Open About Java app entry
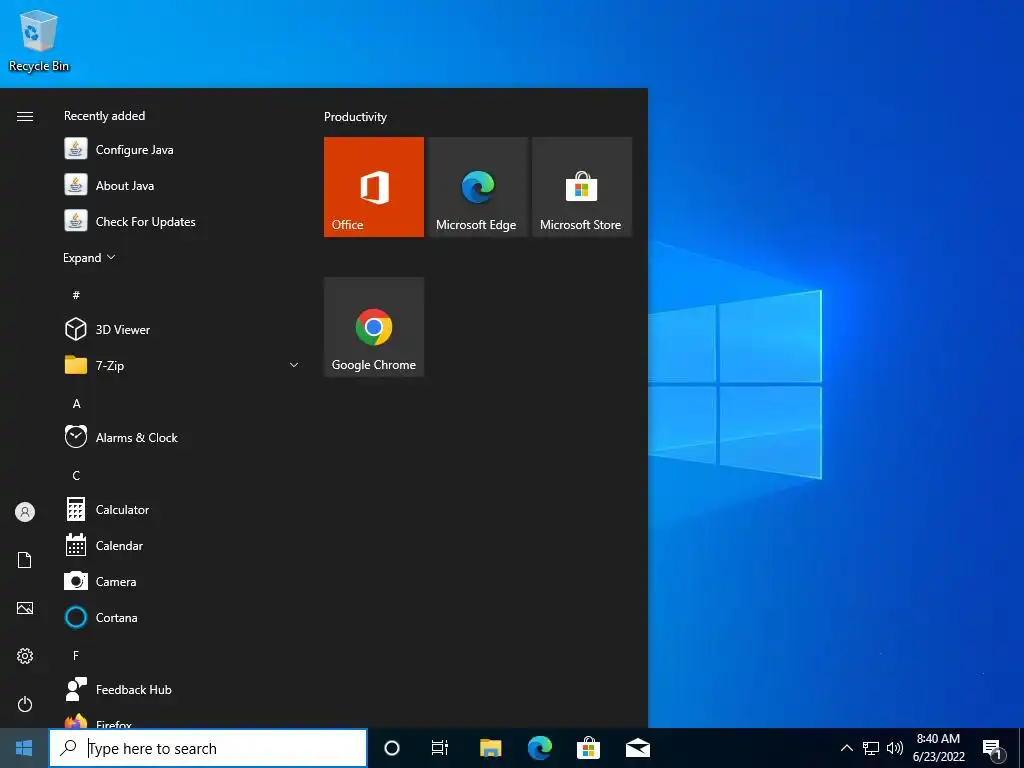 (x=182, y=185)
